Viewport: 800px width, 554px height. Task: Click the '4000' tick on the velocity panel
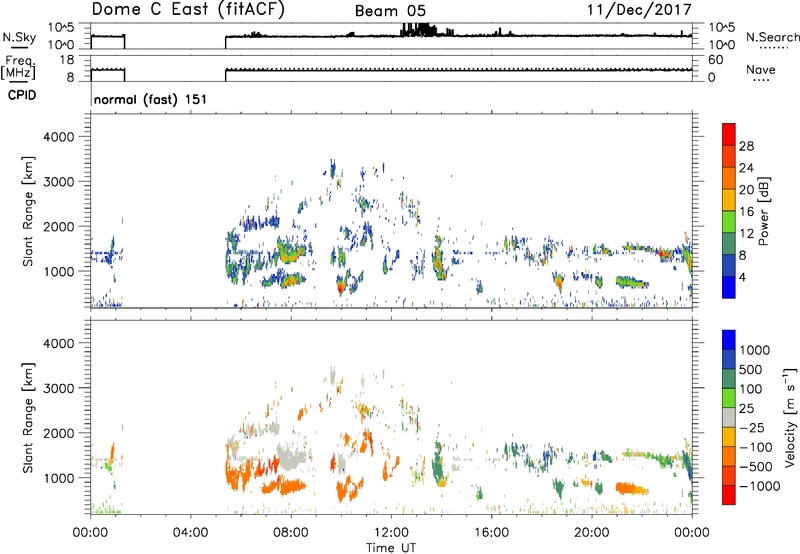[x=59, y=343]
